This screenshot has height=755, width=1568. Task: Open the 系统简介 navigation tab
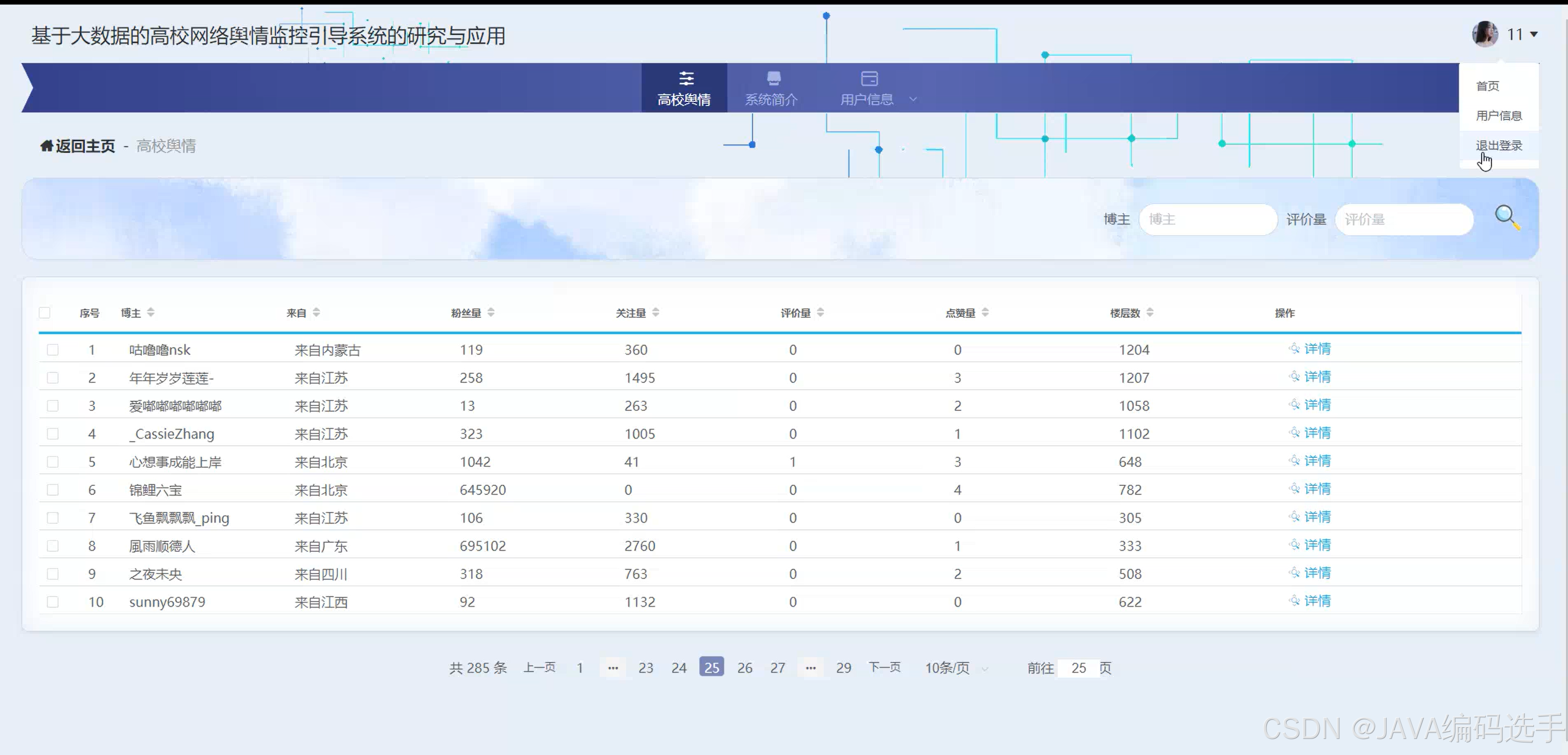click(771, 88)
